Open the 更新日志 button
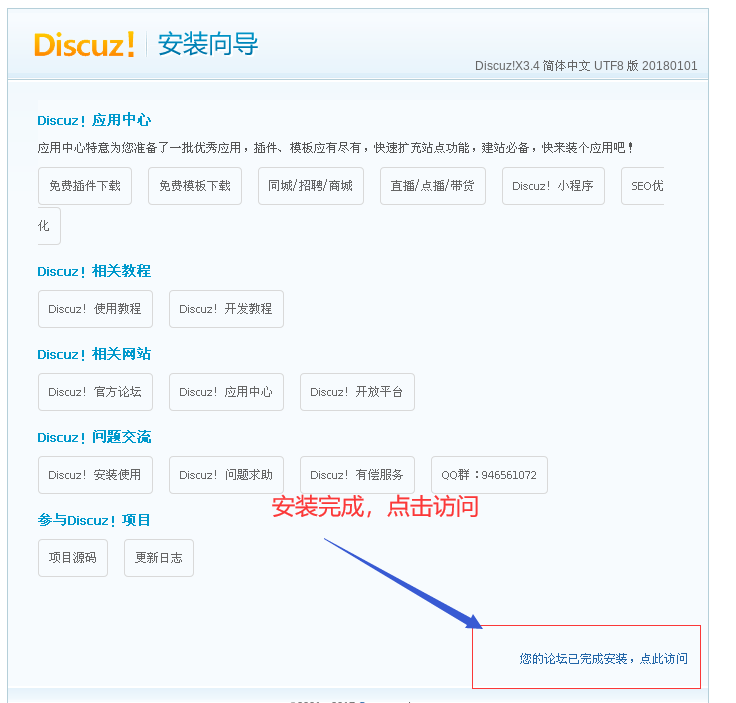This screenshot has height=703, width=736. 159,558
